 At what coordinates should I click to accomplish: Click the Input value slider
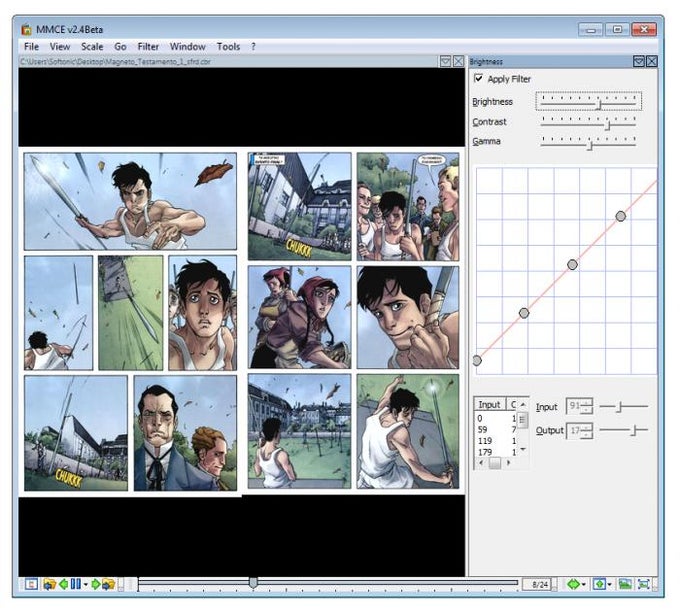623,406
